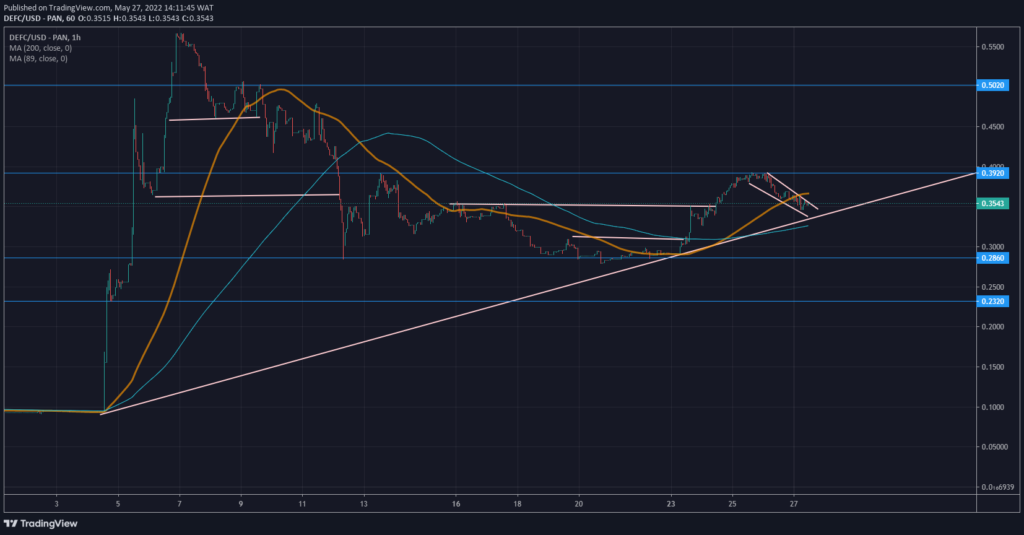Click the 0.1000 price axis tick
1024x535 pixels.
(993, 407)
